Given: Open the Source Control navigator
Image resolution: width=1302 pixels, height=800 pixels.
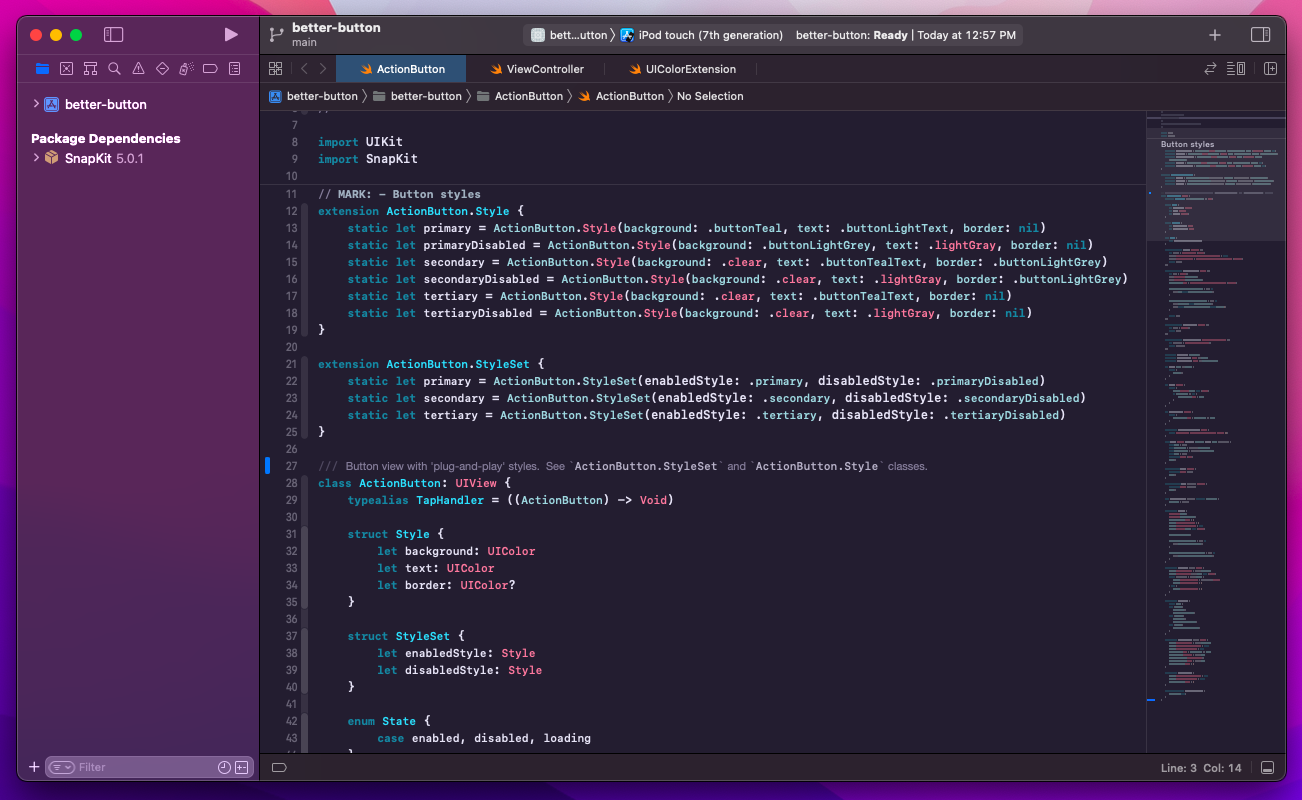Looking at the screenshot, I should [66, 69].
